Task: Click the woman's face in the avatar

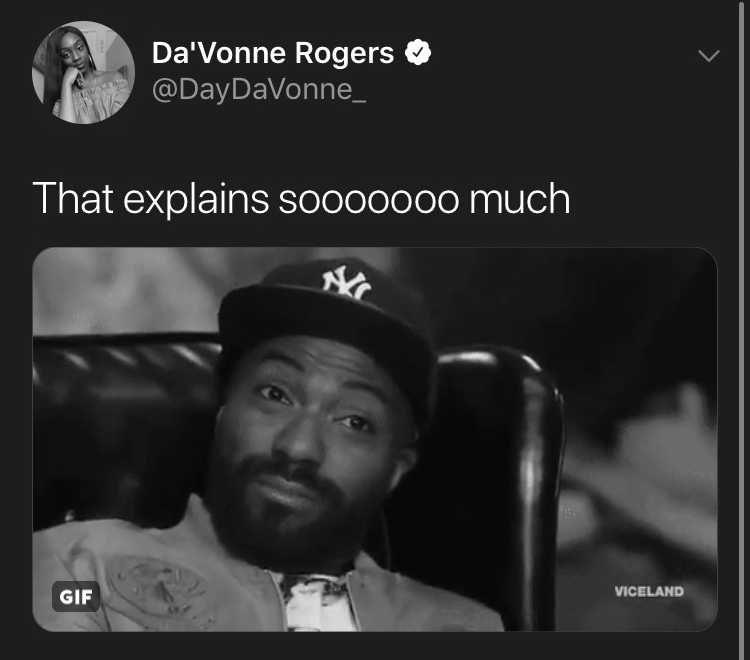Action: [x=74, y=55]
